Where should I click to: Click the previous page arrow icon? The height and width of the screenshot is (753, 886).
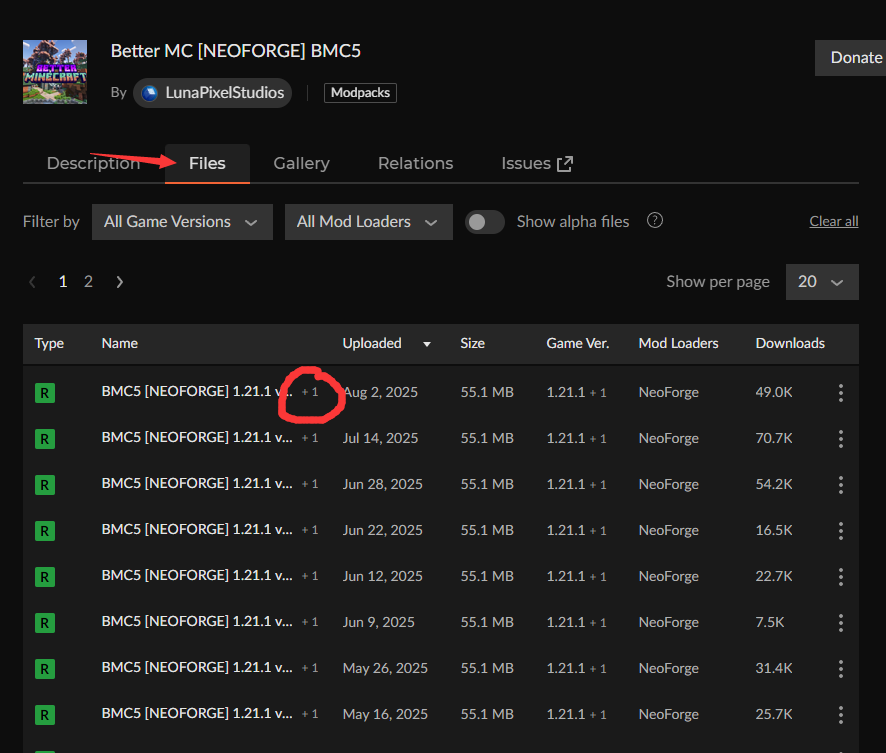(x=33, y=282)
